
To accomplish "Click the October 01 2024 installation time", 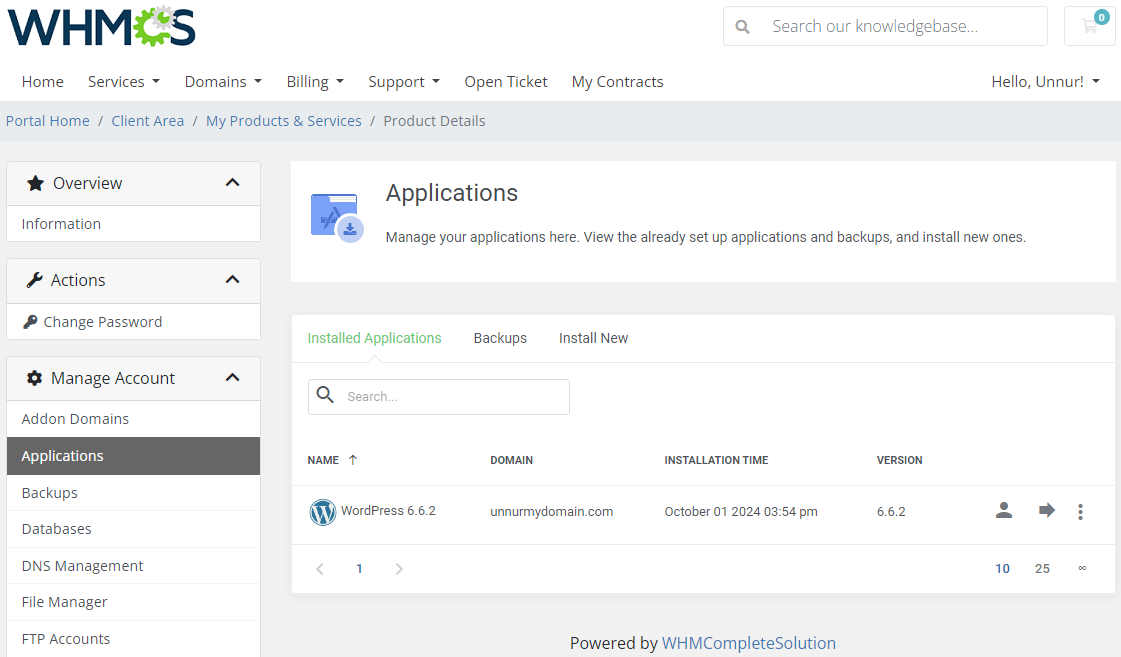I will (741, 512).
